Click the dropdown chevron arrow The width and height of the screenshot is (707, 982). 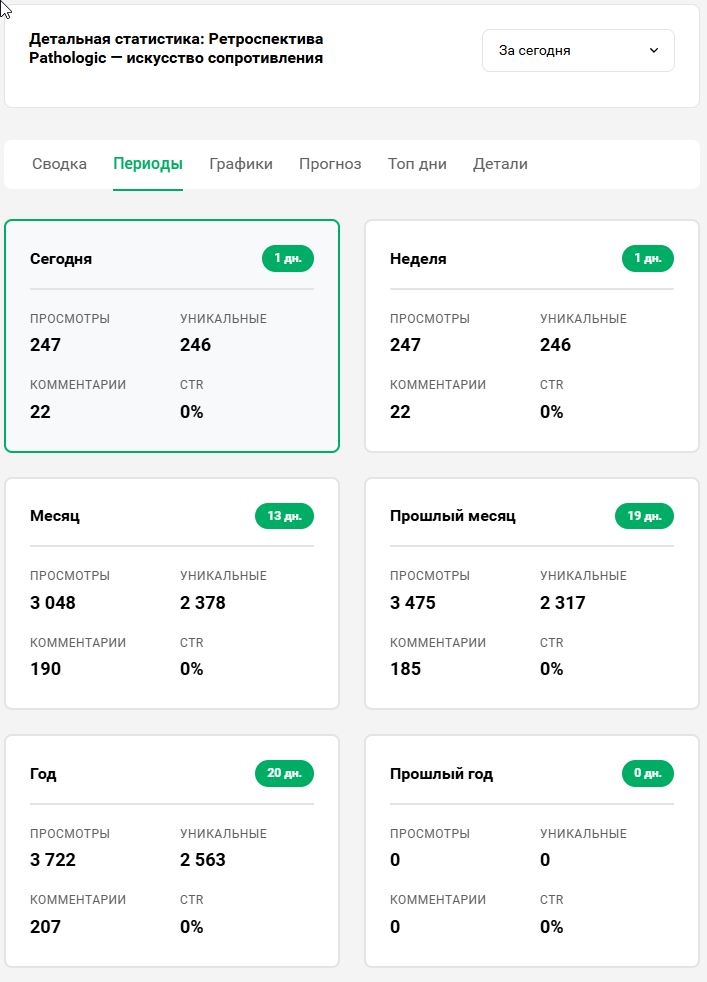pyautogui.click(x=654, y=50)
